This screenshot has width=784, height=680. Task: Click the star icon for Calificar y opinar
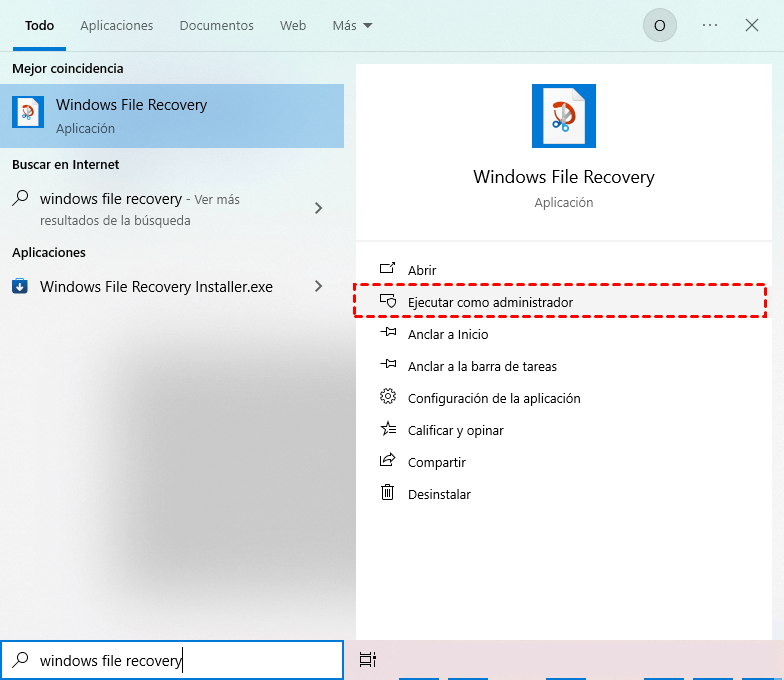[388, 429]
